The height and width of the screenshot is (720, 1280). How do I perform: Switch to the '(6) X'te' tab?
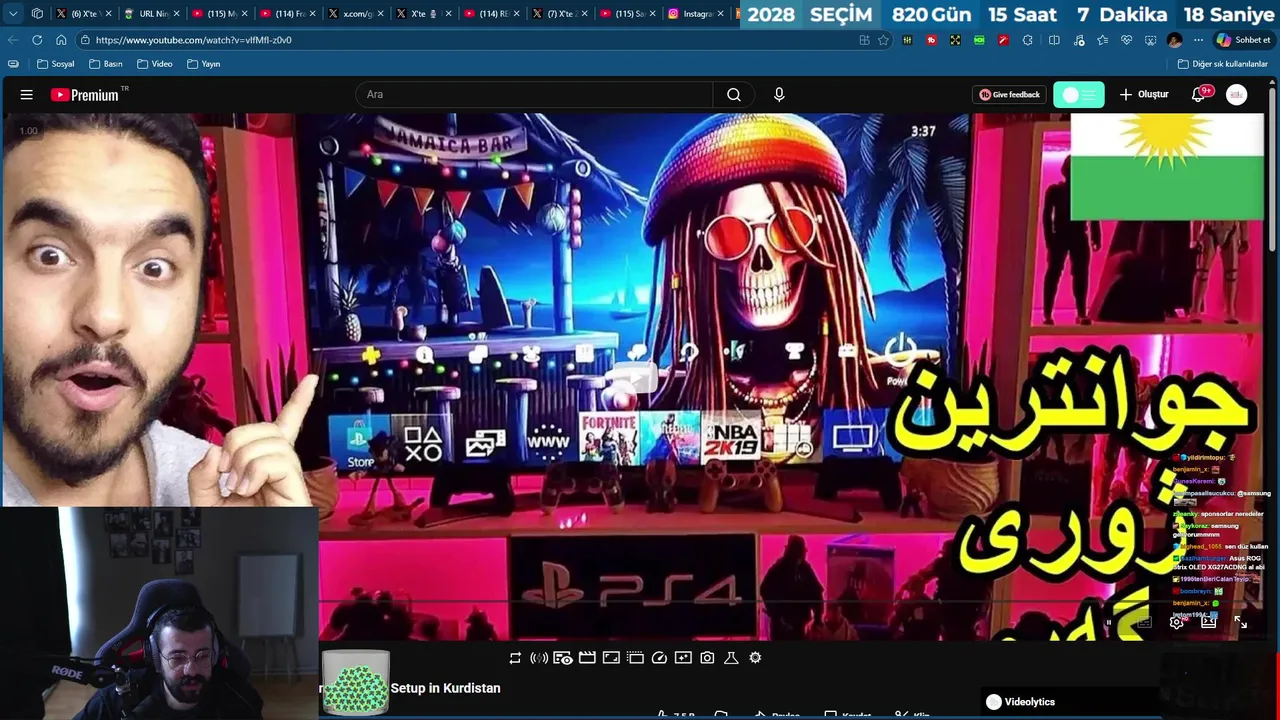point(84,14)
